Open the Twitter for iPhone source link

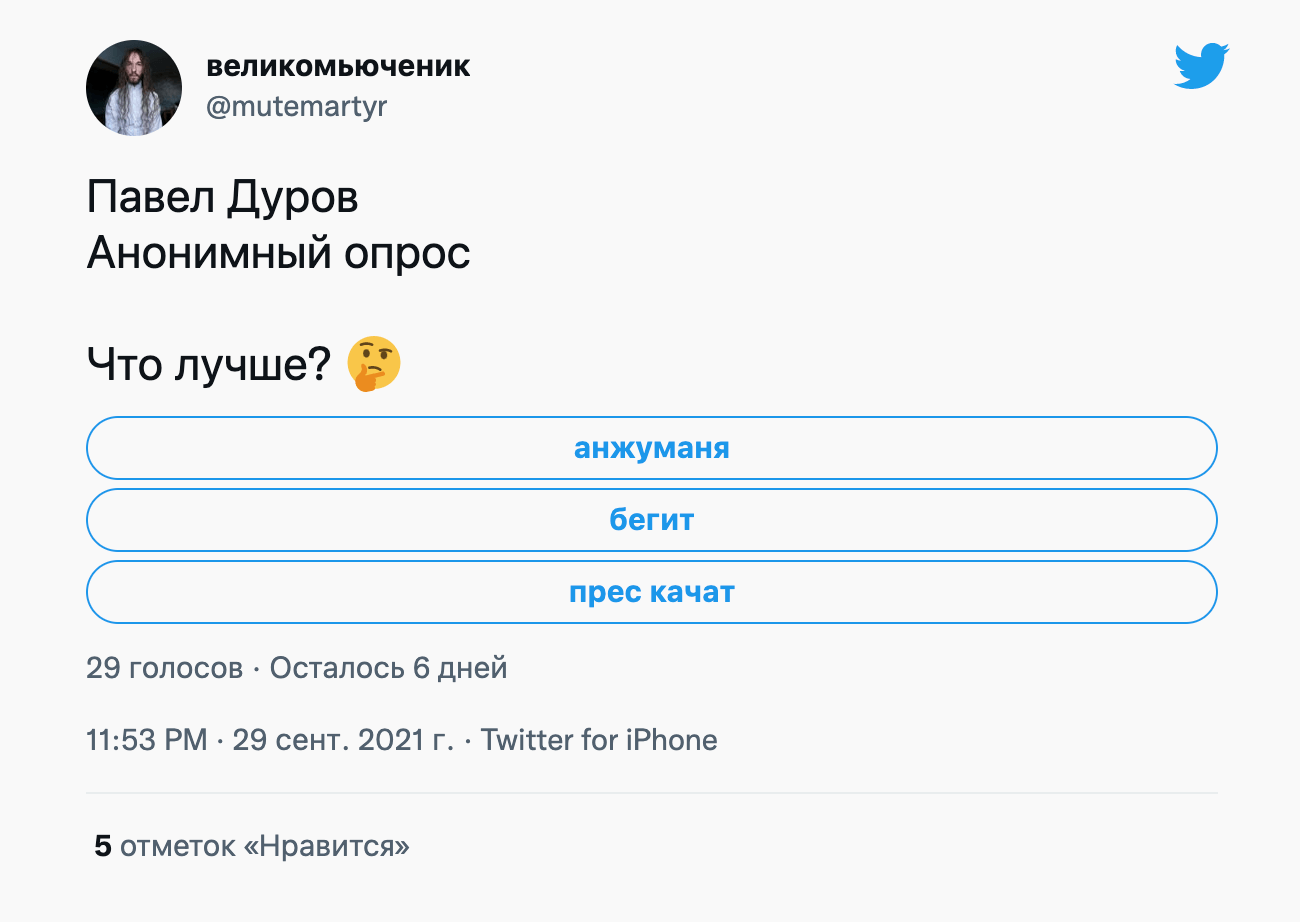[x=599, y=741]
